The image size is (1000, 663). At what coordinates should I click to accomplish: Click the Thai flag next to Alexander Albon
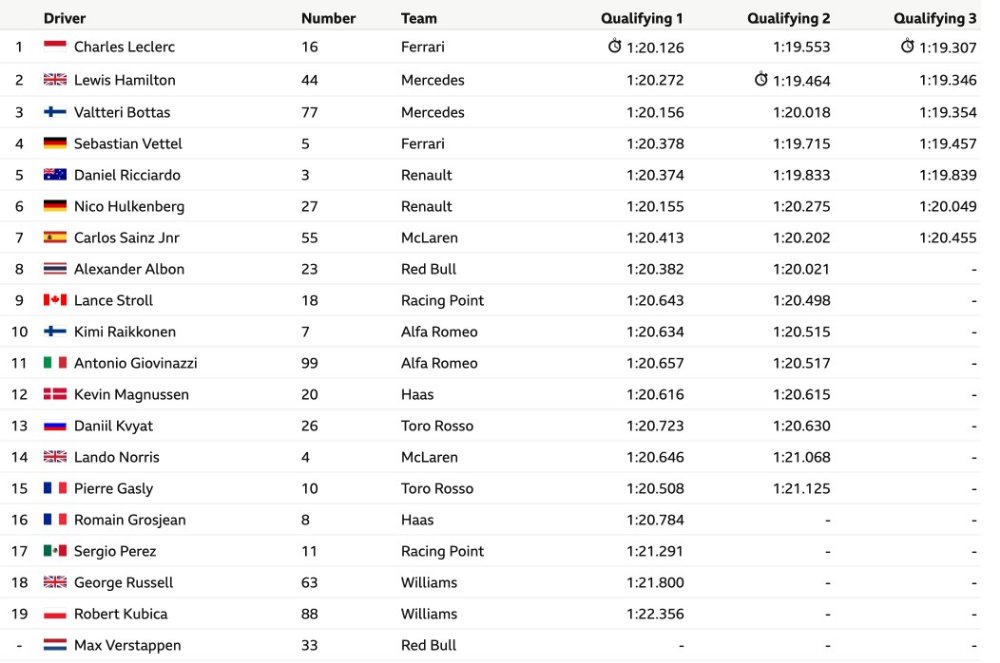[55, 268]
